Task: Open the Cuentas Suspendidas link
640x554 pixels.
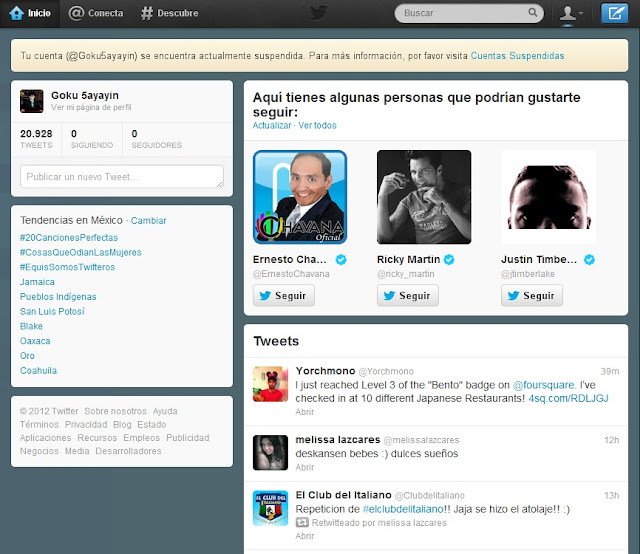Action: click(518, 56)
